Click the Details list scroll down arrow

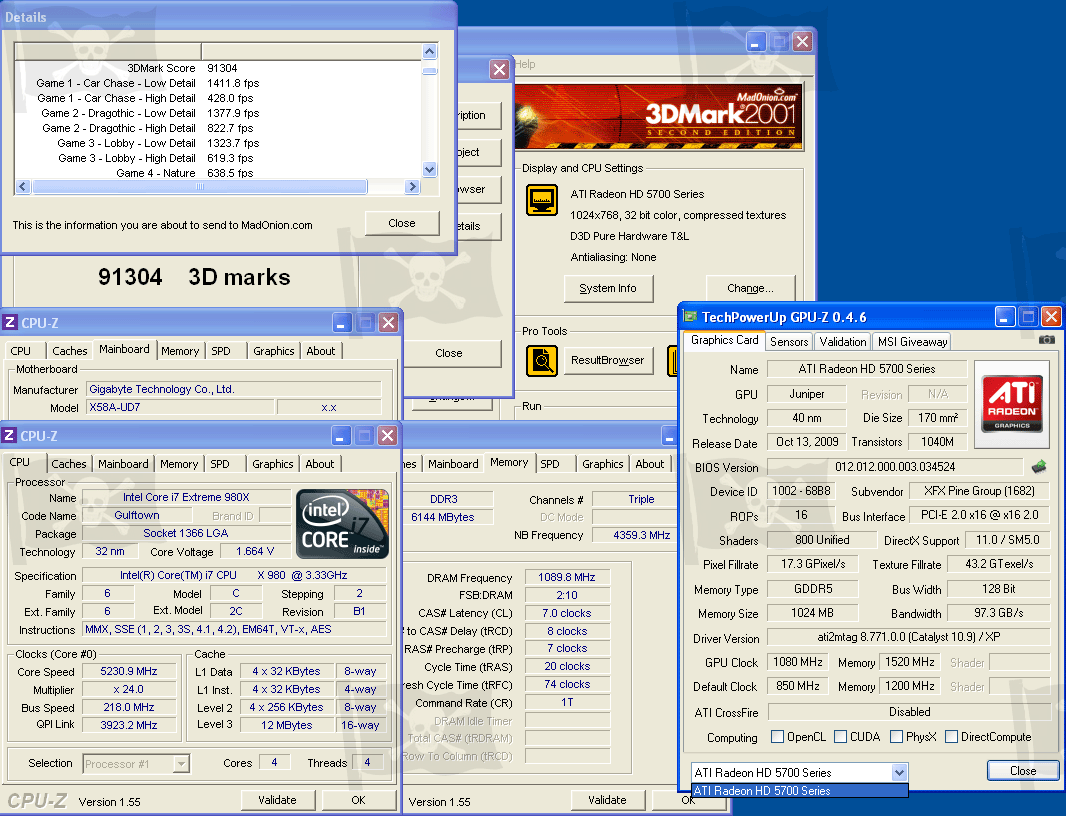(x=429, y=169)
